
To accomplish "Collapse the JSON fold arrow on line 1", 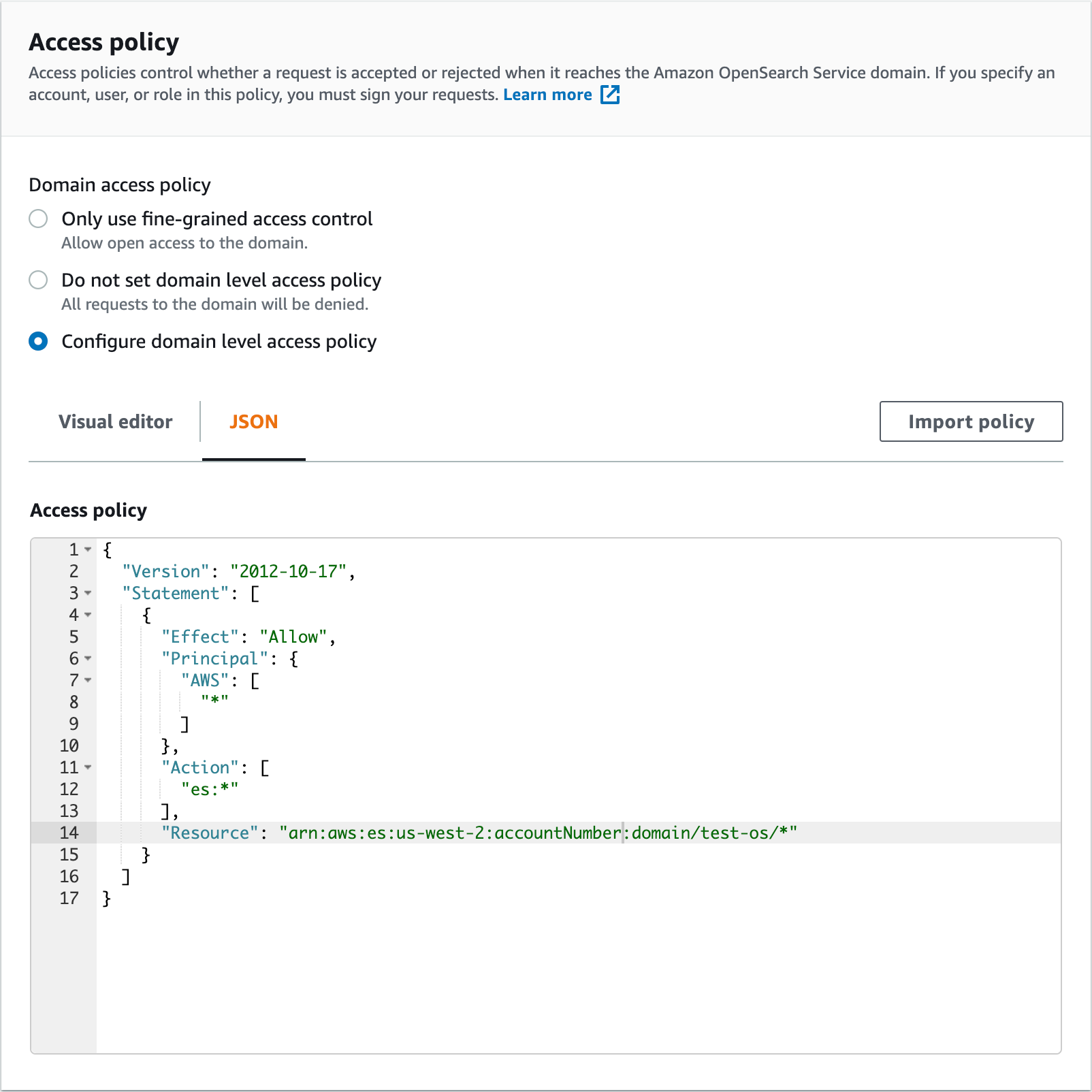I will (89, 549).
